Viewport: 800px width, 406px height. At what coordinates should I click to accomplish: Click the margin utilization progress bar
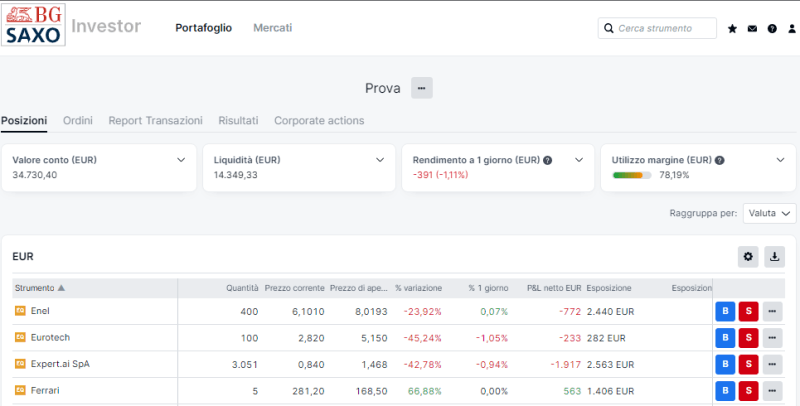coord(632,175)
